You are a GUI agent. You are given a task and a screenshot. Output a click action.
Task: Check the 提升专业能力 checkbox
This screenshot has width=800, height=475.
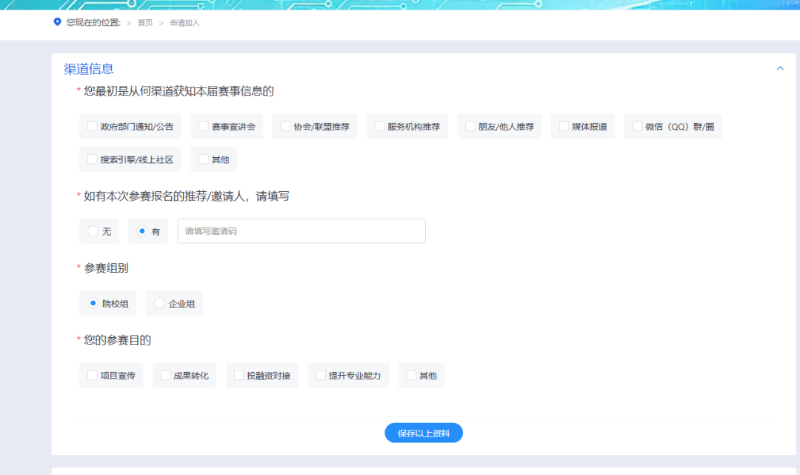(x=321, y=375)
